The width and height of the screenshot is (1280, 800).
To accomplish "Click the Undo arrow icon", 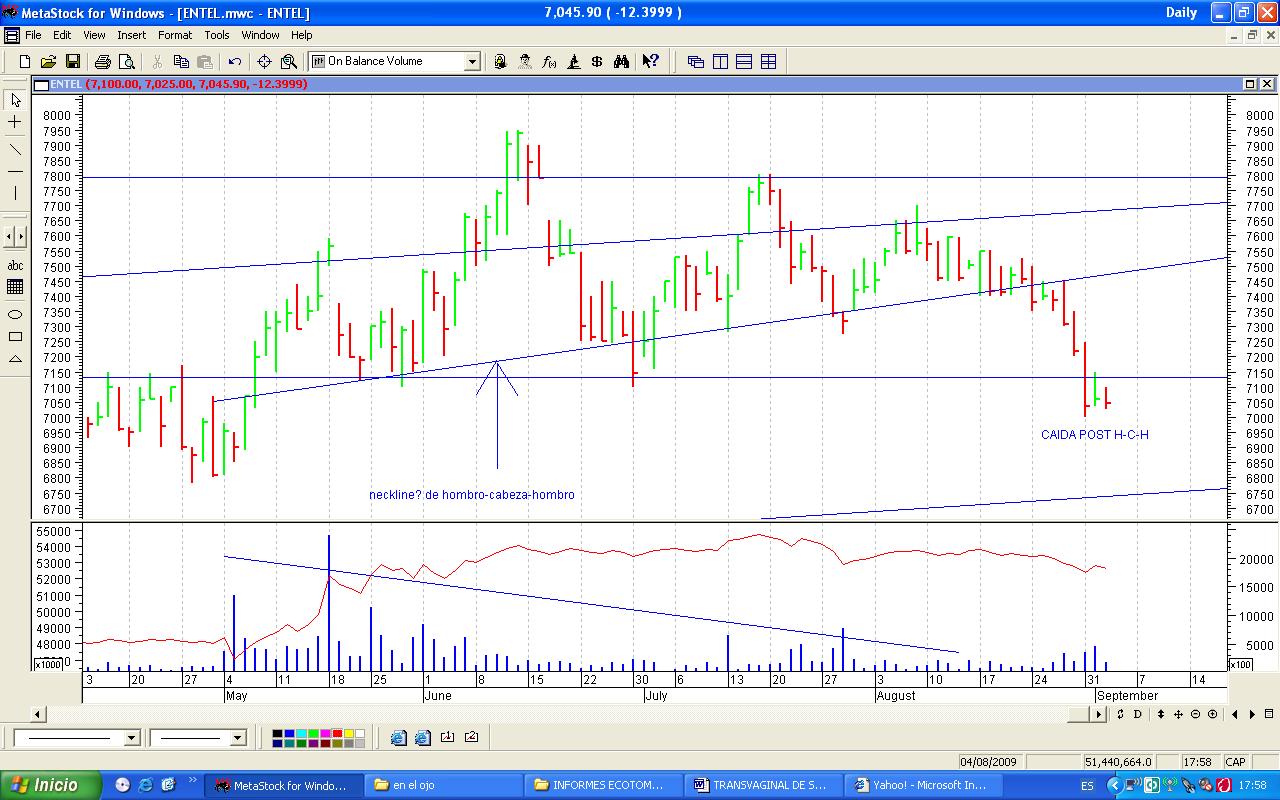I will [234, 61].
